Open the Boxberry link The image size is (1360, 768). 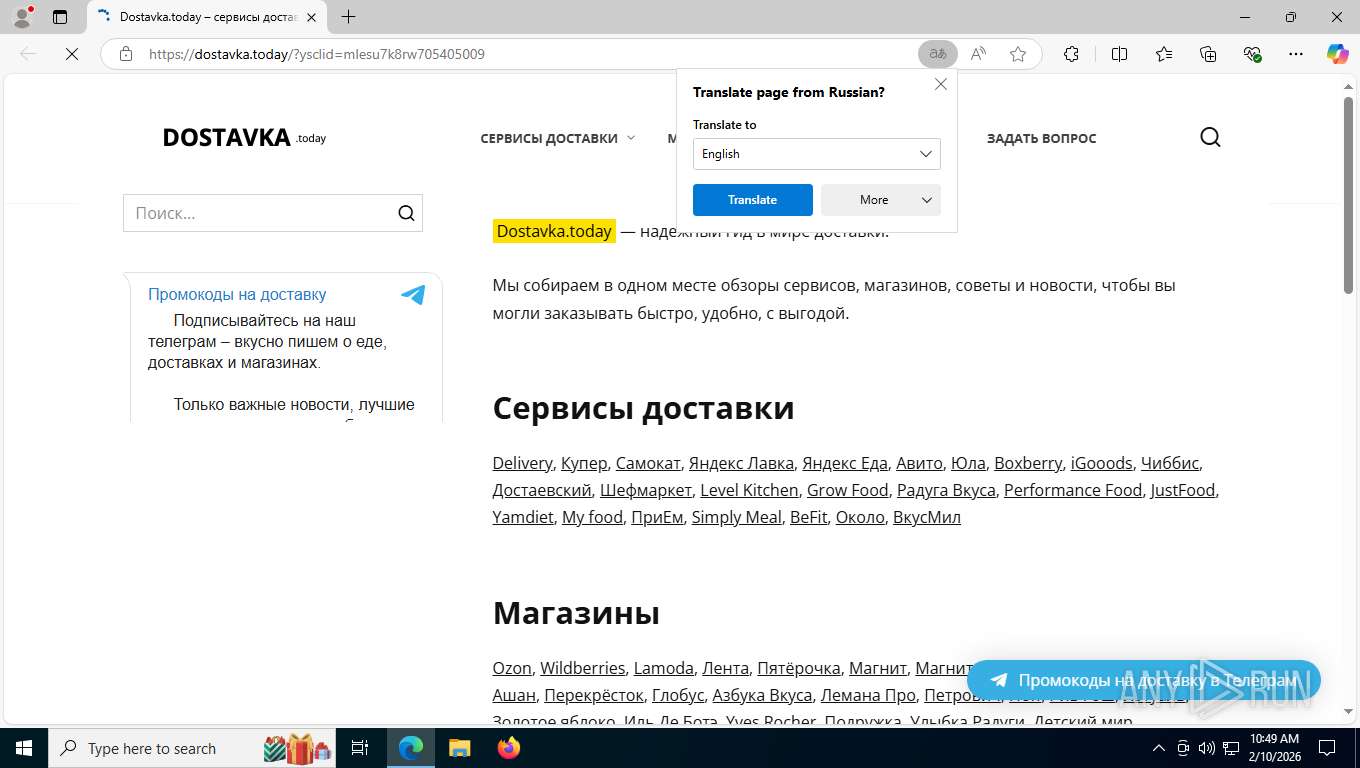(1028, 463)
